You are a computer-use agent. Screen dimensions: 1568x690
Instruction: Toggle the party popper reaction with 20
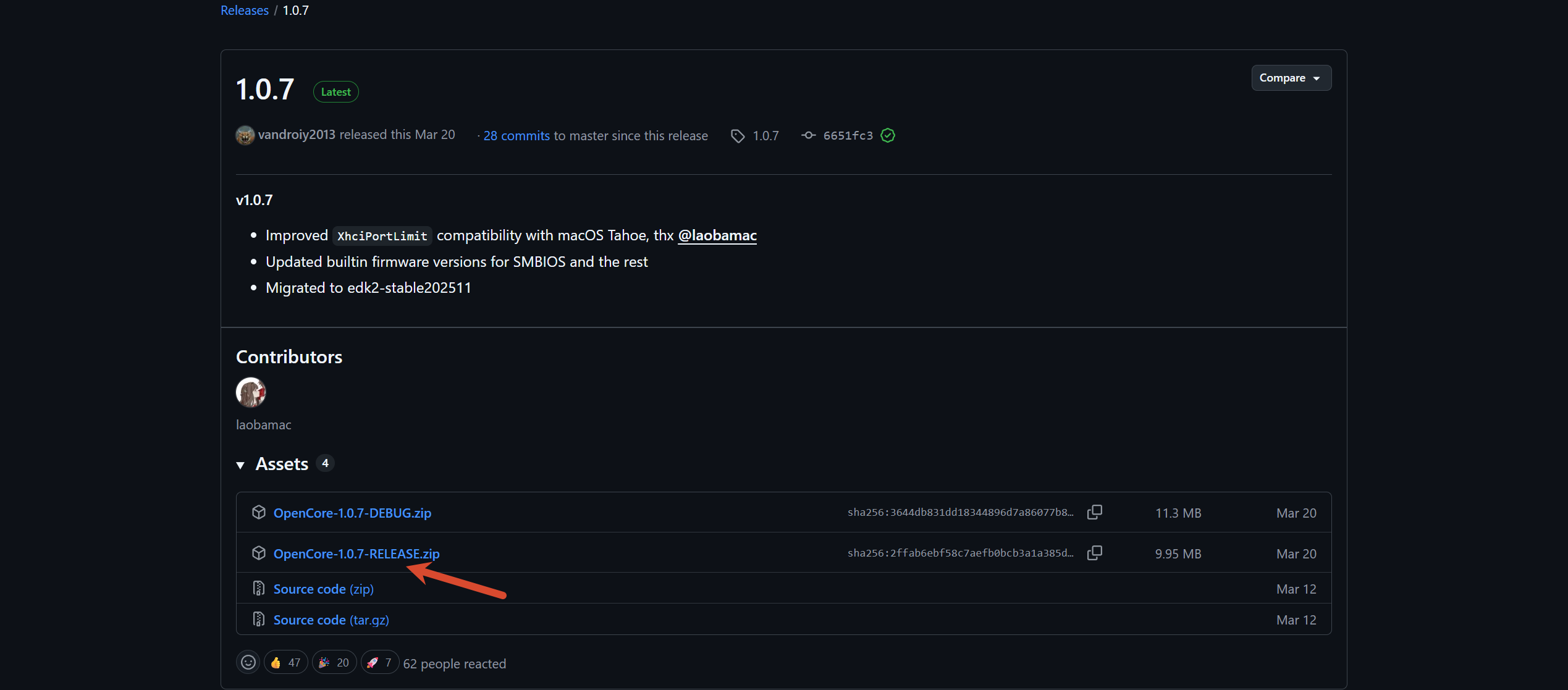pyautogui.click(x=334, y=663)
